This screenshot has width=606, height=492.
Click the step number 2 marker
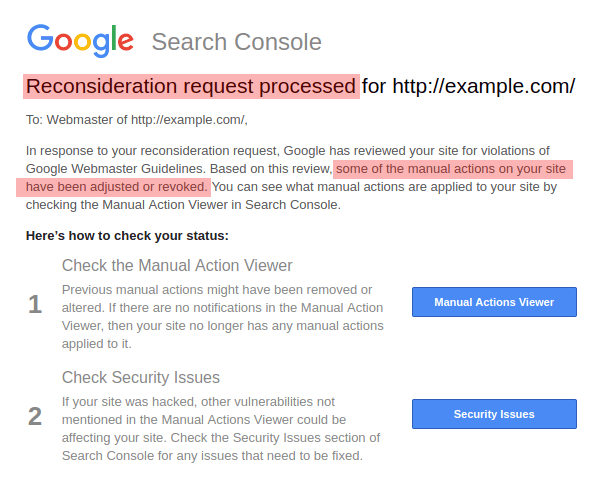[x=35, y=416]
